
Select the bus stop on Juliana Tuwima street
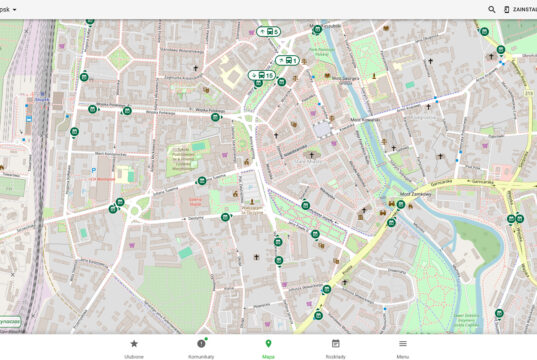pos(202,180)
